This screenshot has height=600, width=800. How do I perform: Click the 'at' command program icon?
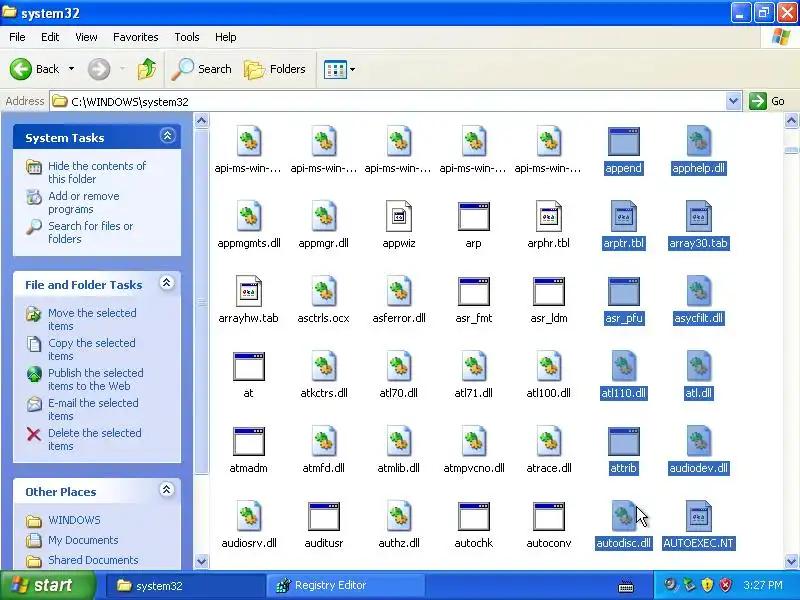[248, 366]
